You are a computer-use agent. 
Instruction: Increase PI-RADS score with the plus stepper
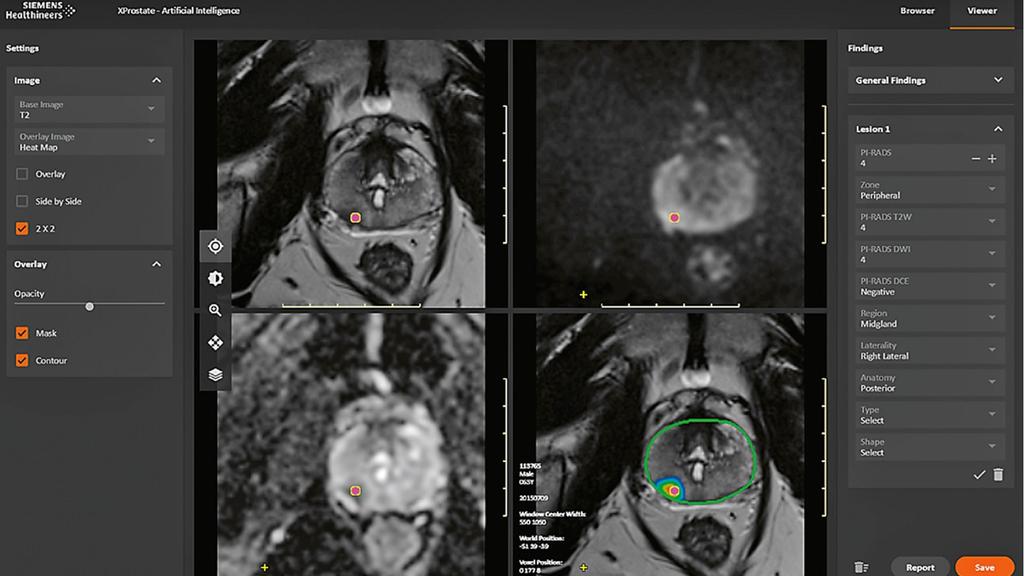[993, 158]
